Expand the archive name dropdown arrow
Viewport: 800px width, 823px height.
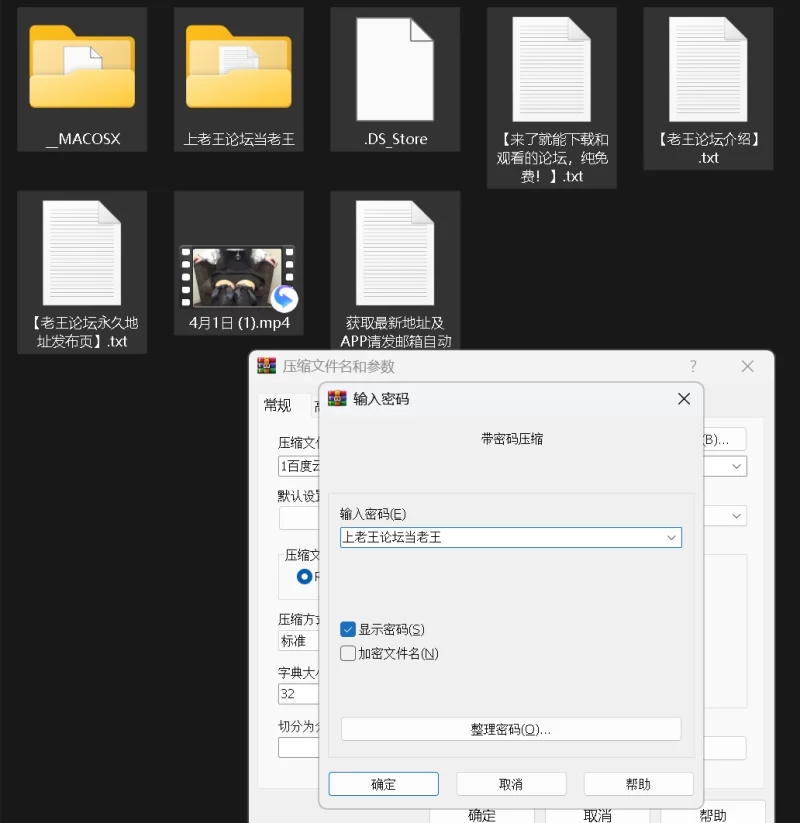pyautogui.click(x=737, y=466)
